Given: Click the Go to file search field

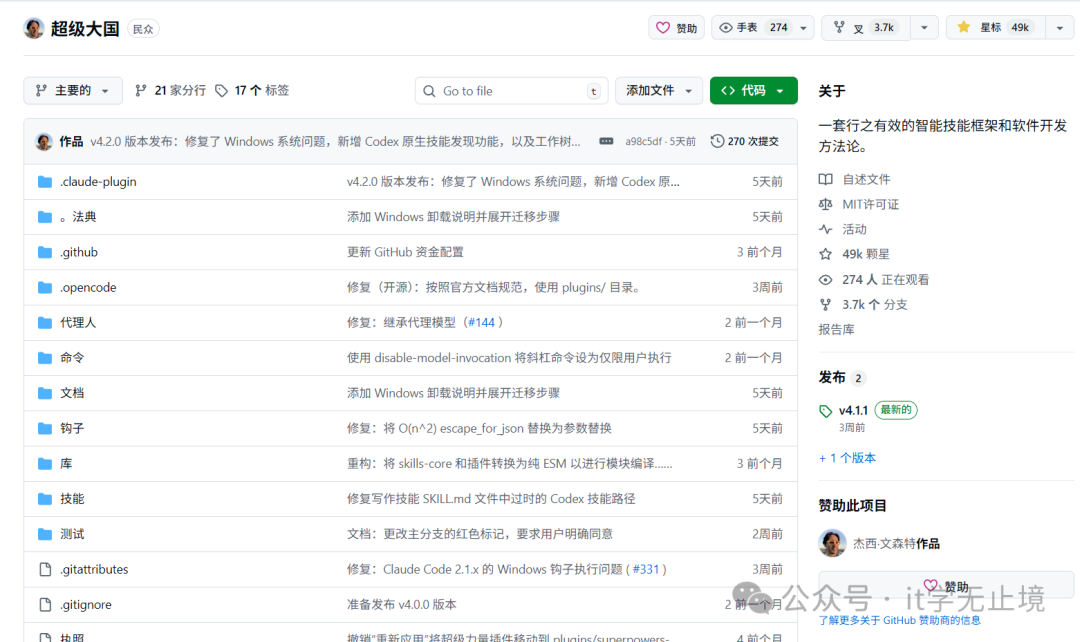Looking at the screenshot, I should tap(511, 90).
